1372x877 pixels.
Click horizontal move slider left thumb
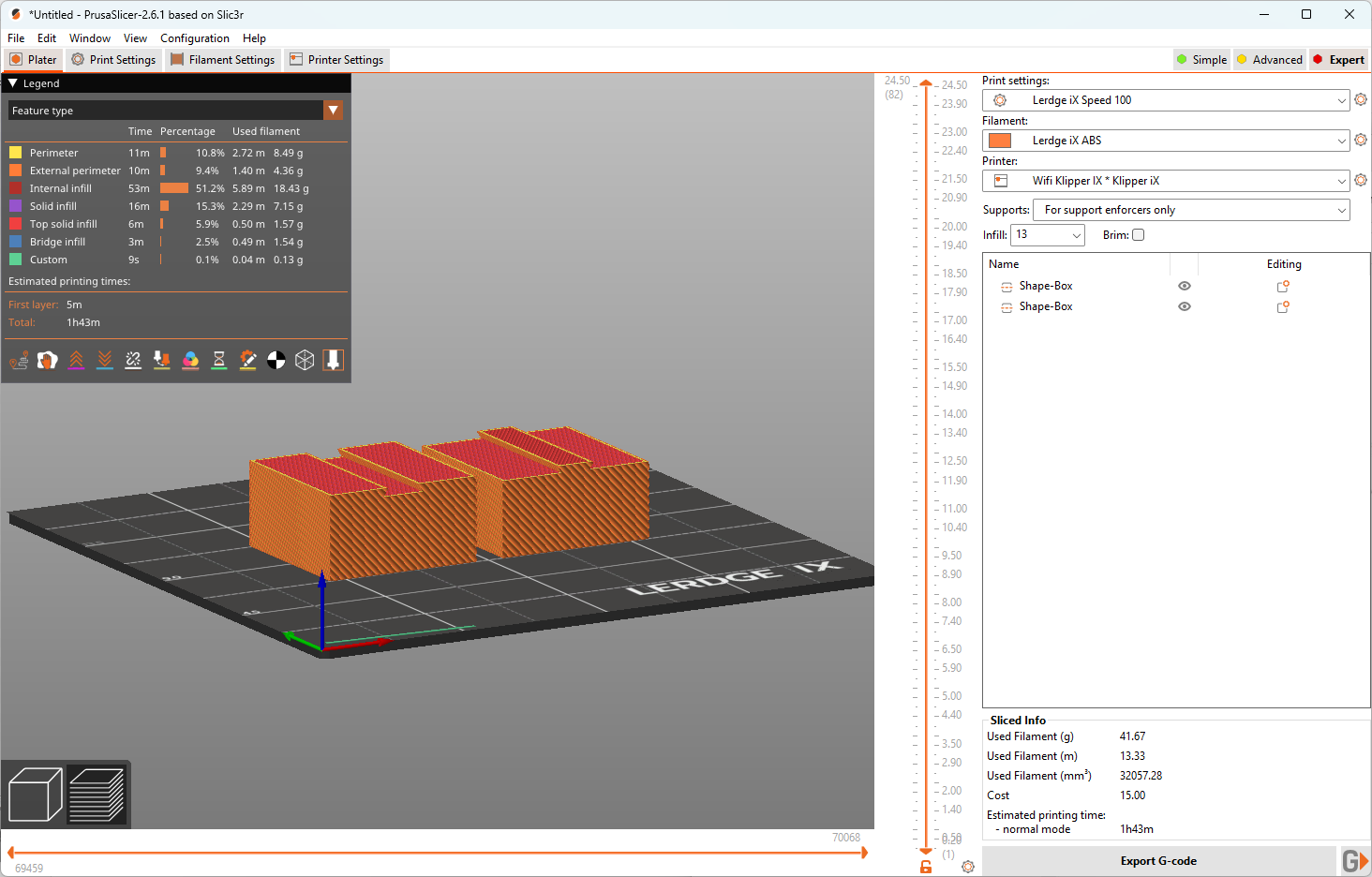[10, 853]
